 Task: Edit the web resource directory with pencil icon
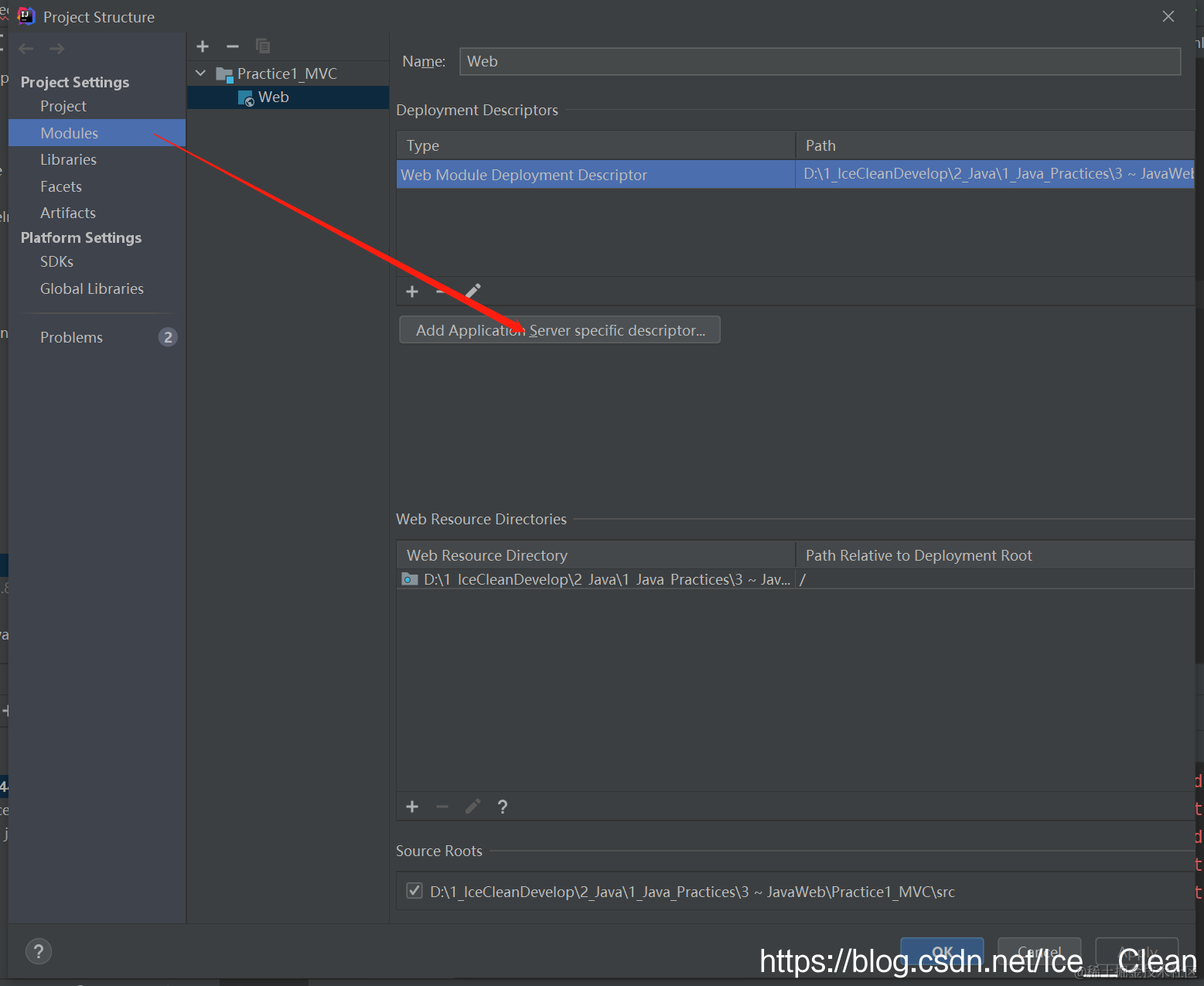pos(473,807)
